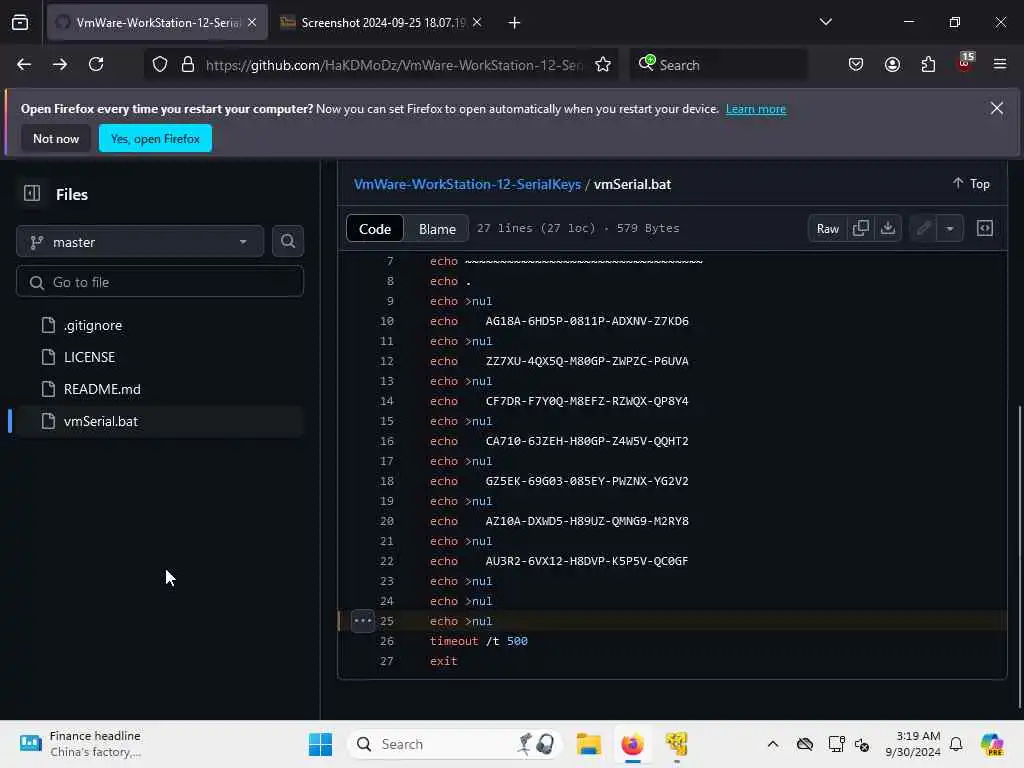Show site security padlock info
The image size is (1024, 768).
[x=188, y=65]
